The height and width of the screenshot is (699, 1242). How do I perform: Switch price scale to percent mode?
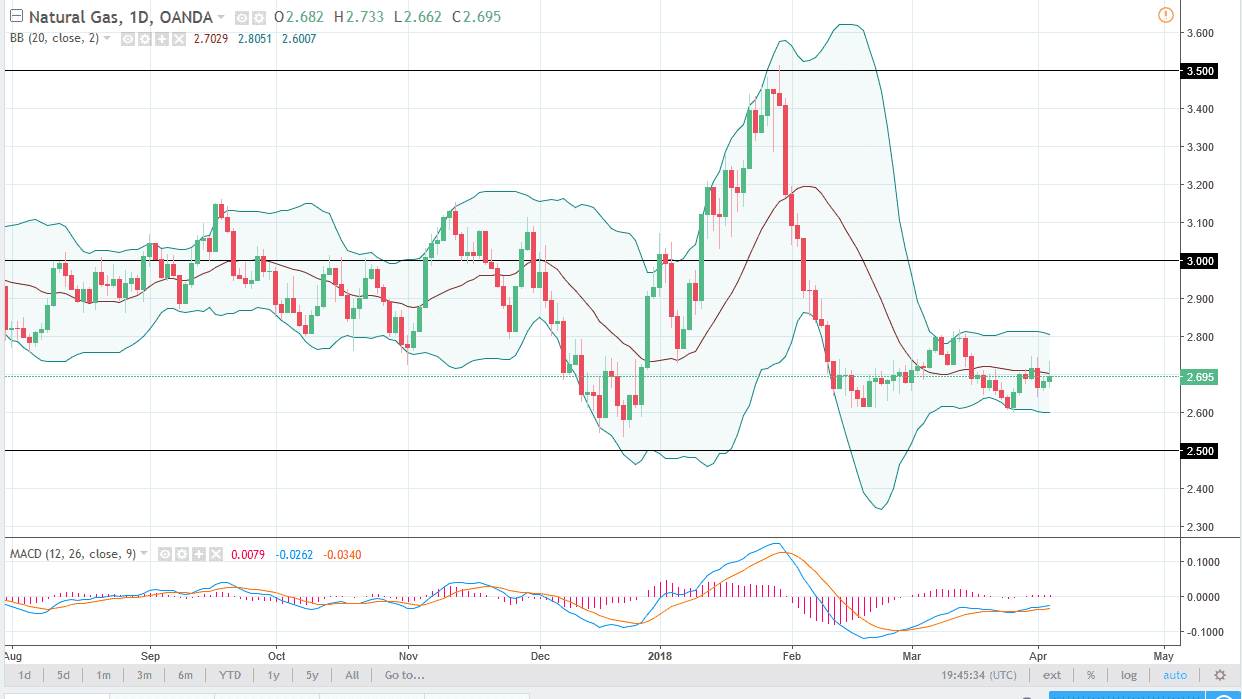(1090, 675)
